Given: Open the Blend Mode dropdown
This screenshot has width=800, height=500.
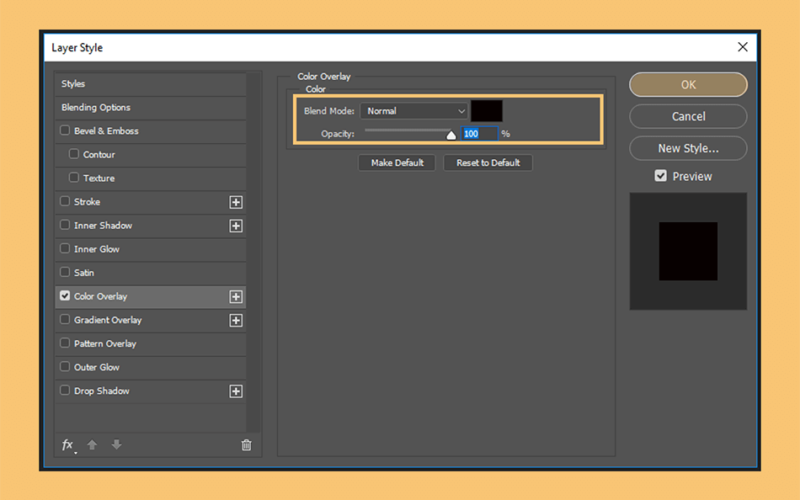Looking at the screenshot, I should (414, 111).
